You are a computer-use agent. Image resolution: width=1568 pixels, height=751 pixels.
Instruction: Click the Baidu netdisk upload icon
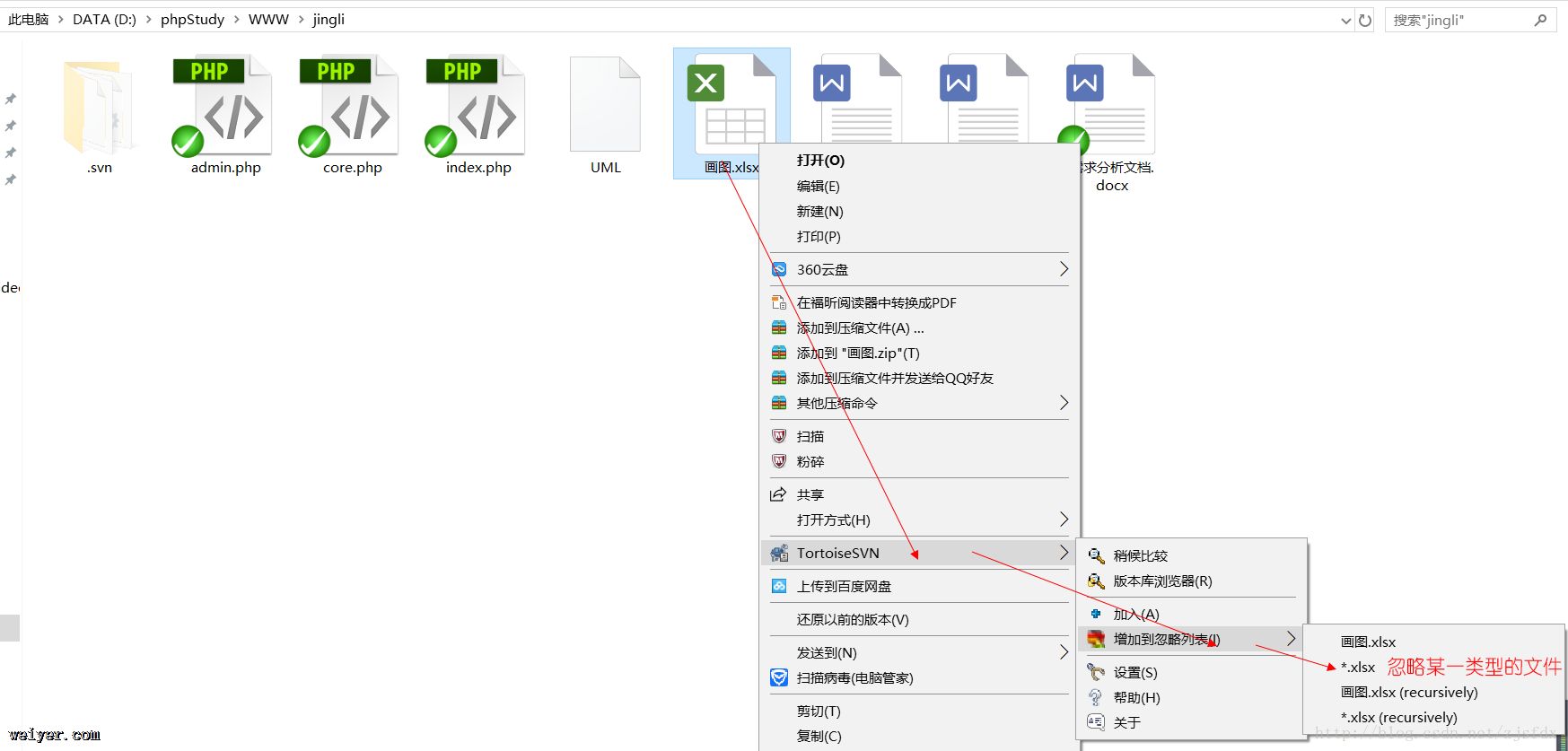coord(779,586)
